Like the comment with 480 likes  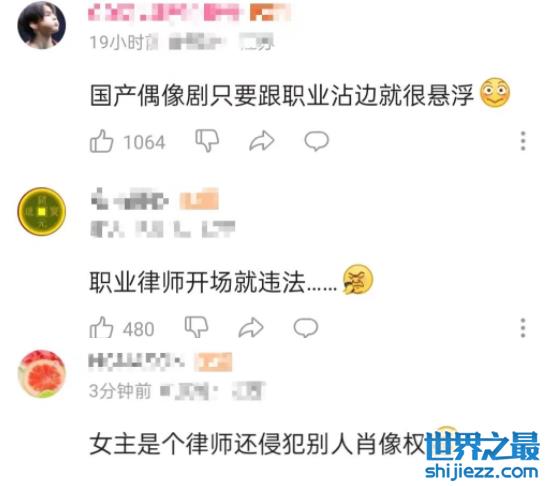click(101, 327)
